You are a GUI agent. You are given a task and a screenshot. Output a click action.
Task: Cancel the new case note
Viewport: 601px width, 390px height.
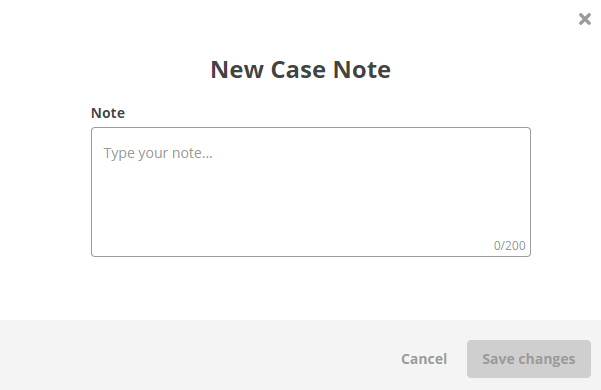click(x=424, y=359)
